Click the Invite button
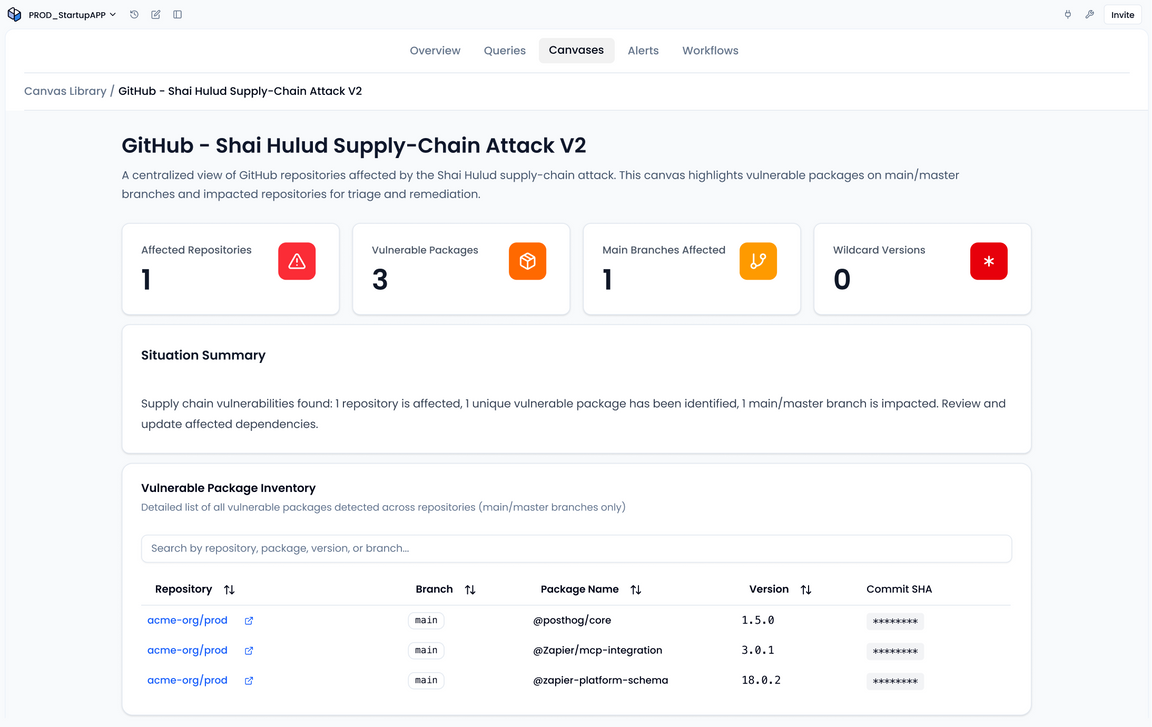 [x=1122, y=14]
